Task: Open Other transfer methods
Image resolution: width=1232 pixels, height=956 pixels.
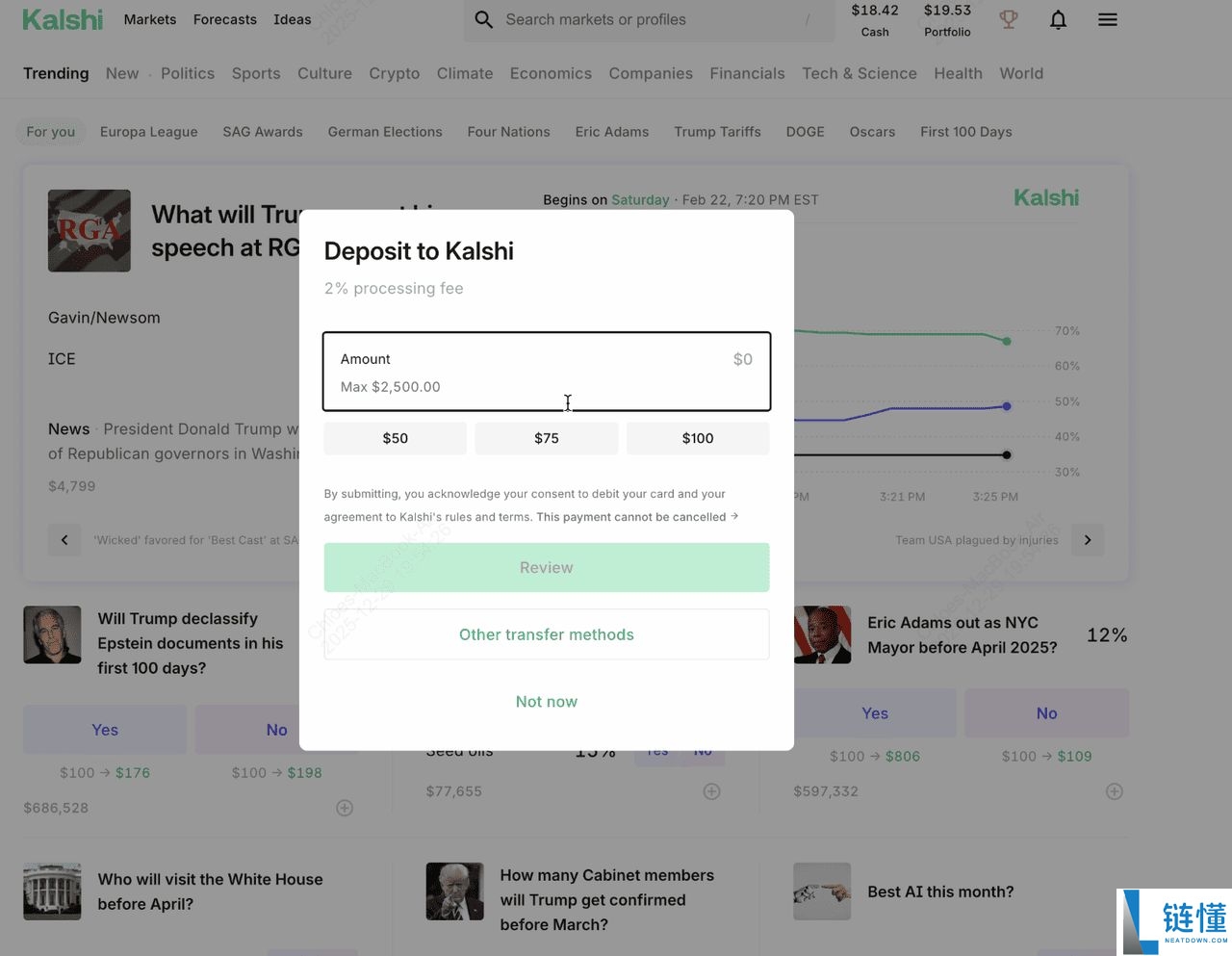Action: coord(547,634)
